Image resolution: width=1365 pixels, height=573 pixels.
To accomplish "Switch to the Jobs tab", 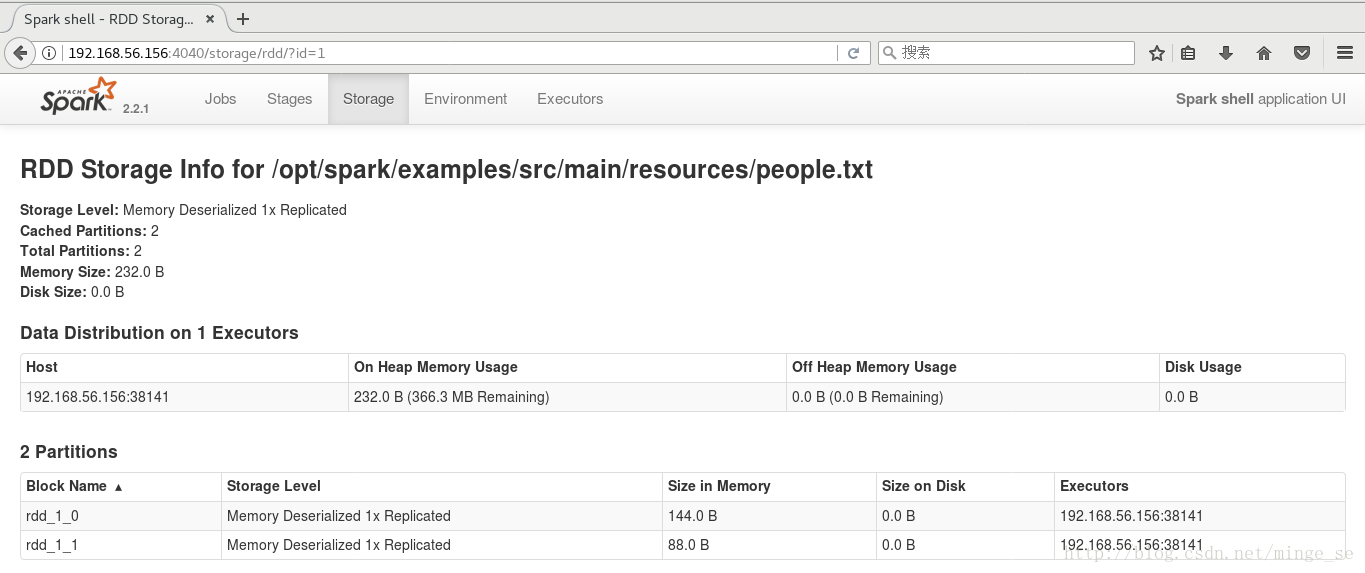I will 220,99.
